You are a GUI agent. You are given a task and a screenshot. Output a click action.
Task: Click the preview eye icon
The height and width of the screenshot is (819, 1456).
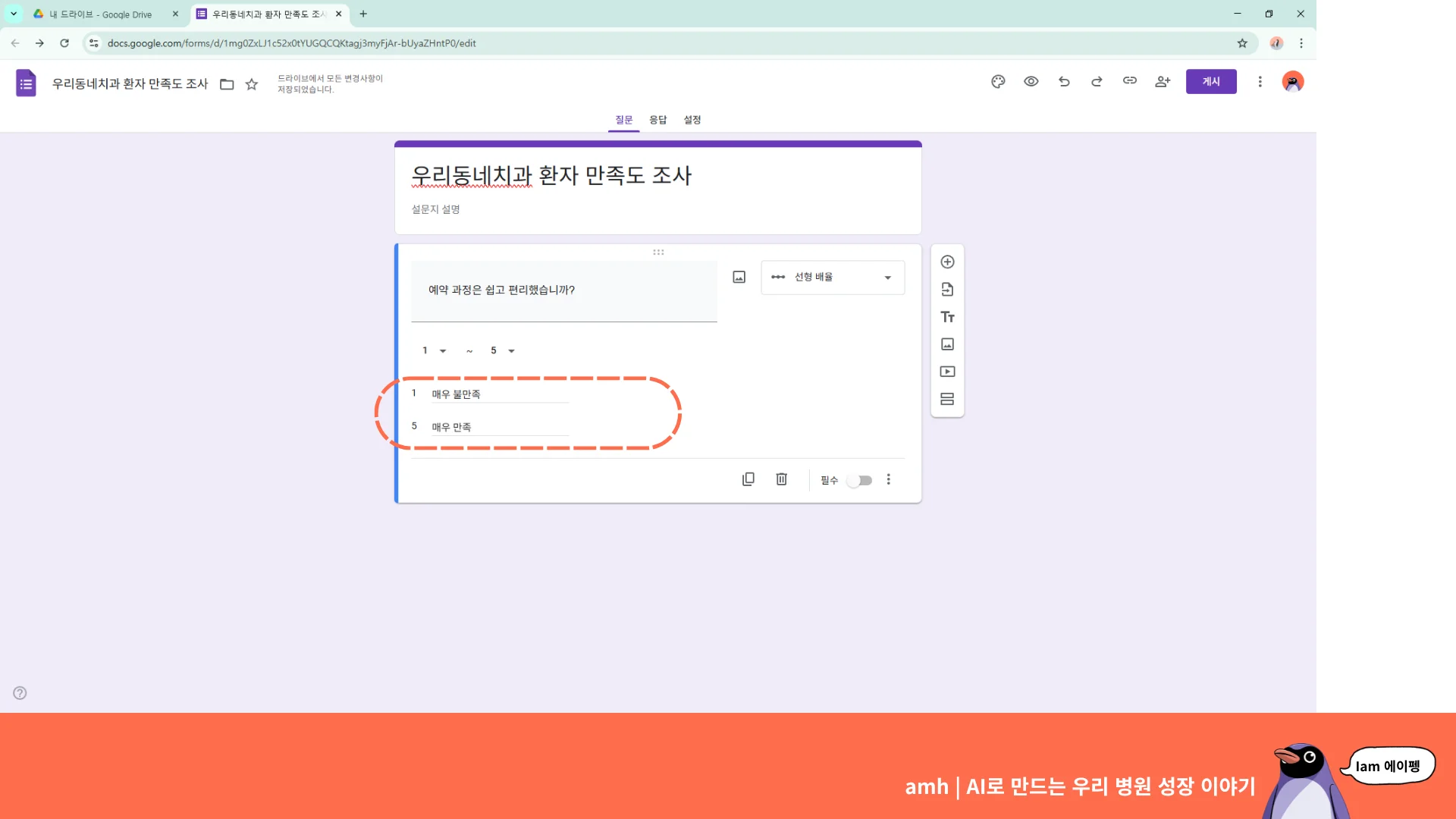[x=1031, y=81]
